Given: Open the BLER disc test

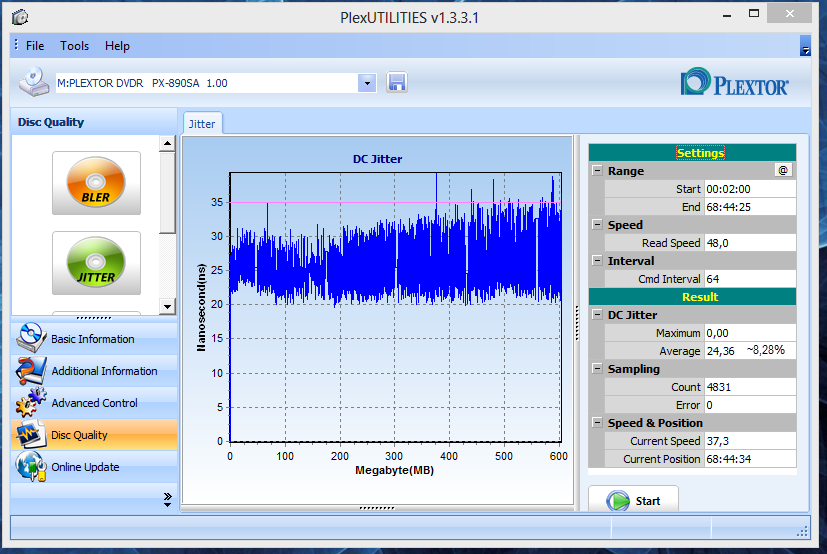Looking at the screenshot, I should [x=96, y=183].
